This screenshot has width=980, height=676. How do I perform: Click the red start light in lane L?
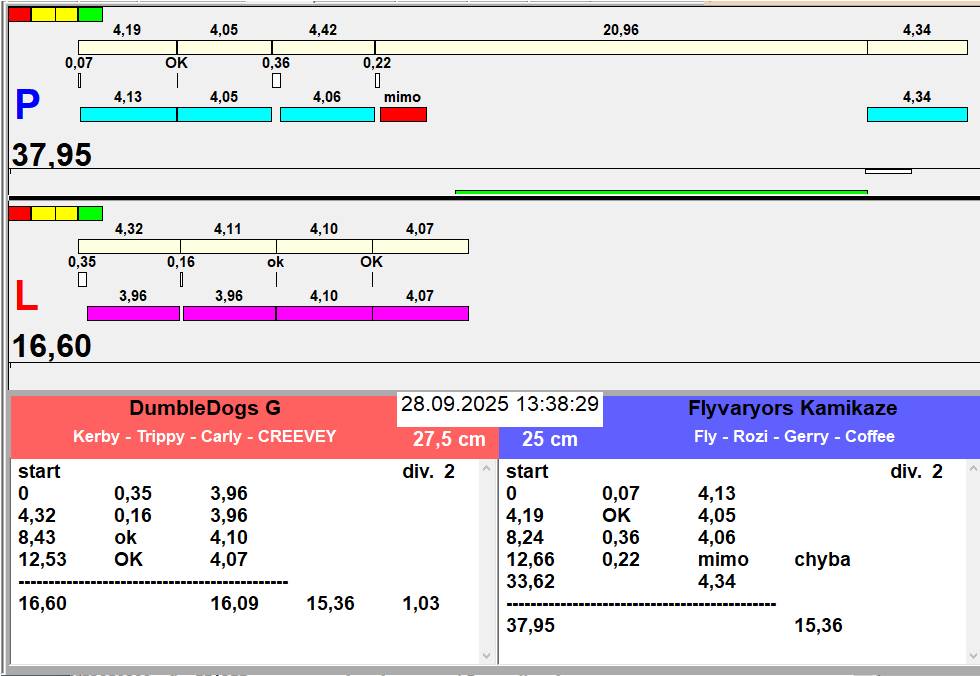coord(19,213)
